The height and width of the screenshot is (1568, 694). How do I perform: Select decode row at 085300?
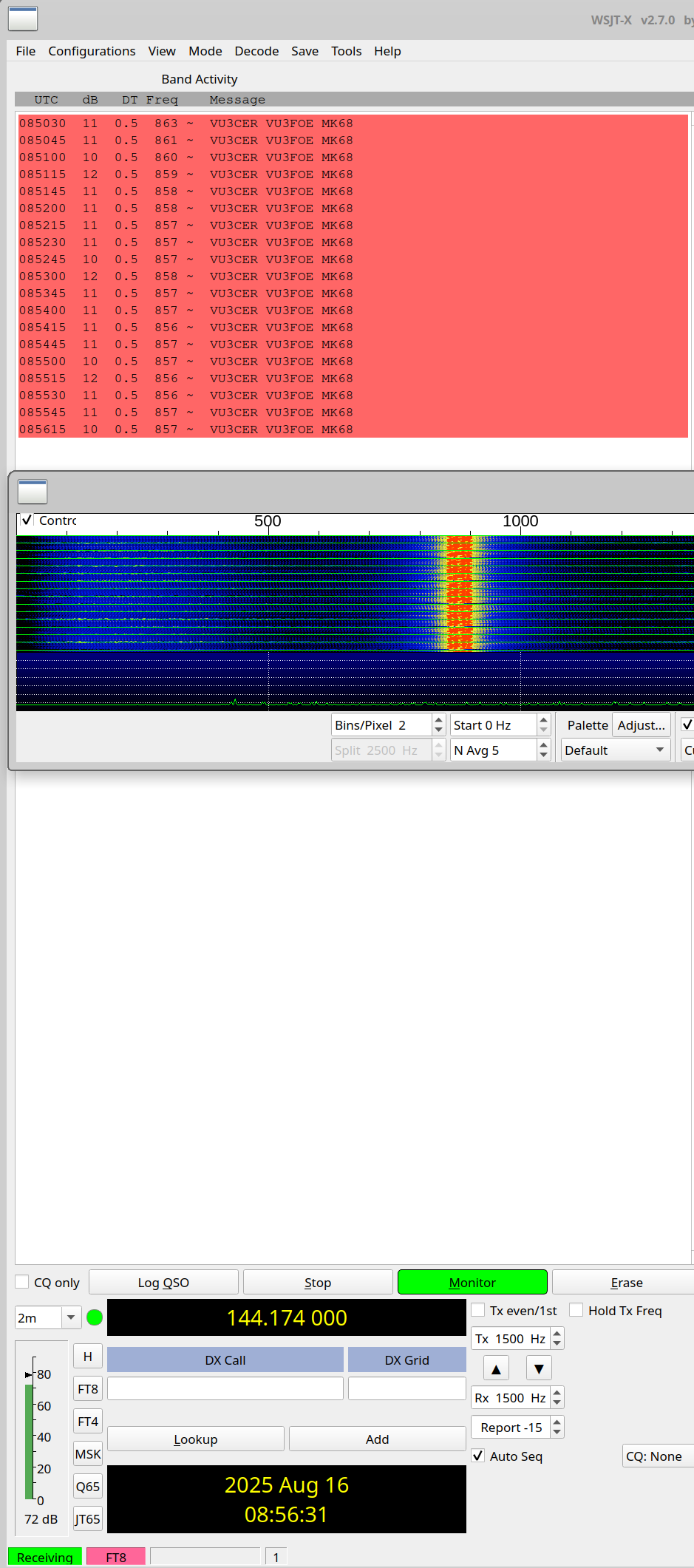353,276
